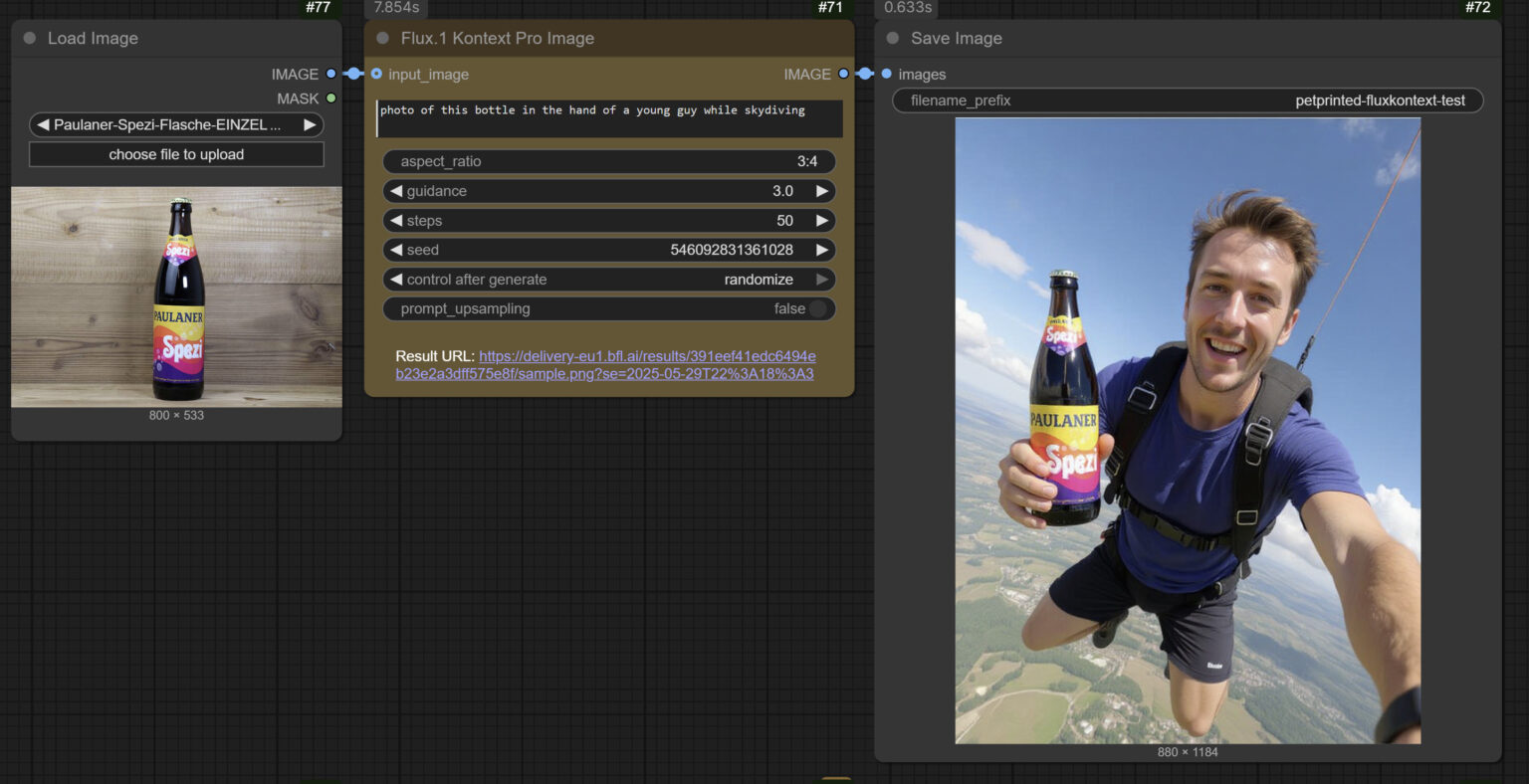
Task: Click the prompt text box
Action: 608,118
